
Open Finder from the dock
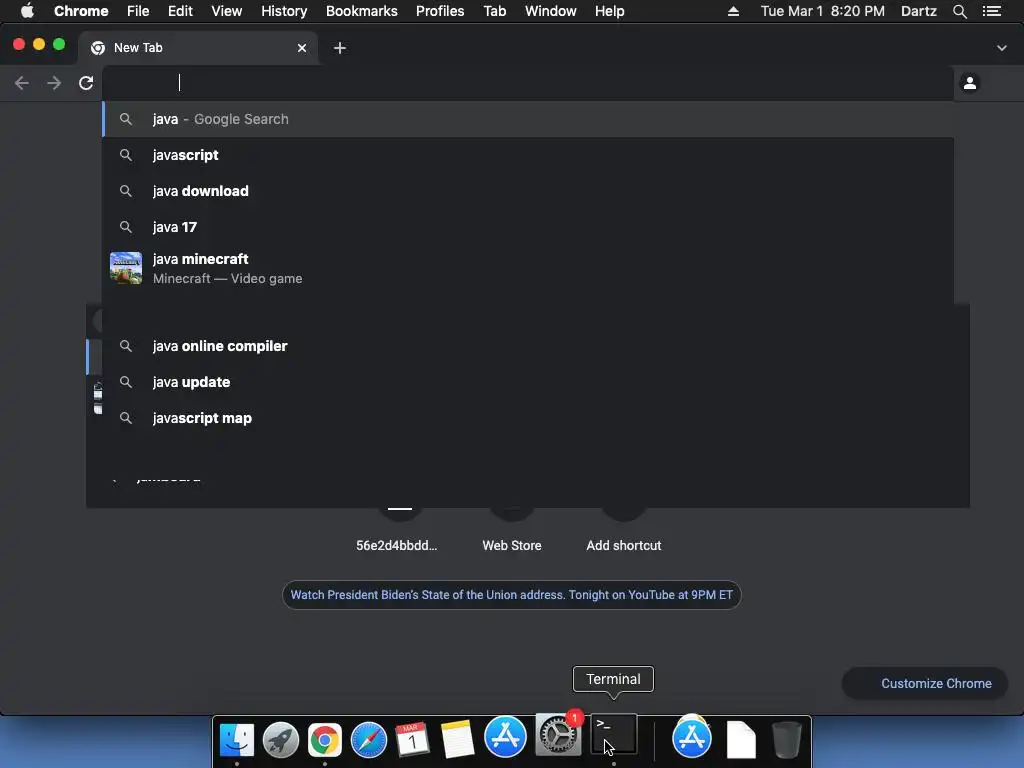coord(236,739)
